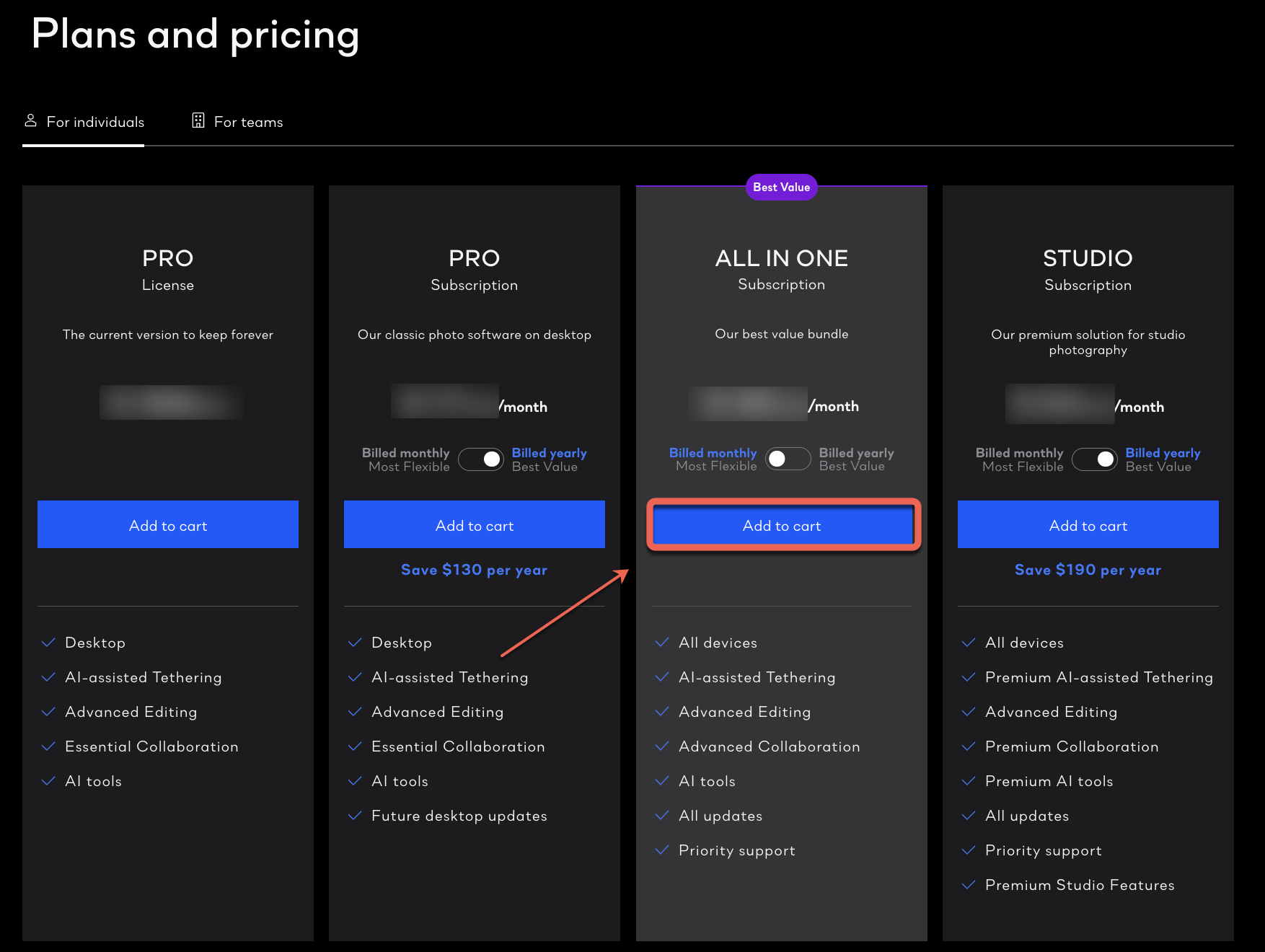This screenshot has height=952, width=1265.
Task: Click the checkmark beside Premium Studio Features
Action: 969,885
